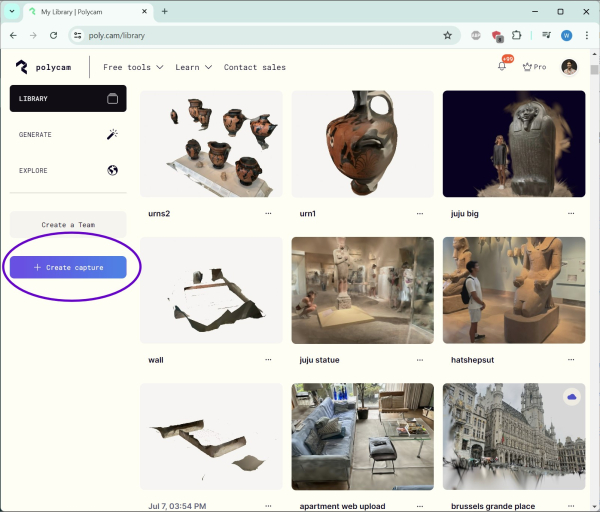Click the Polycam logo icon

coord(22,67)
